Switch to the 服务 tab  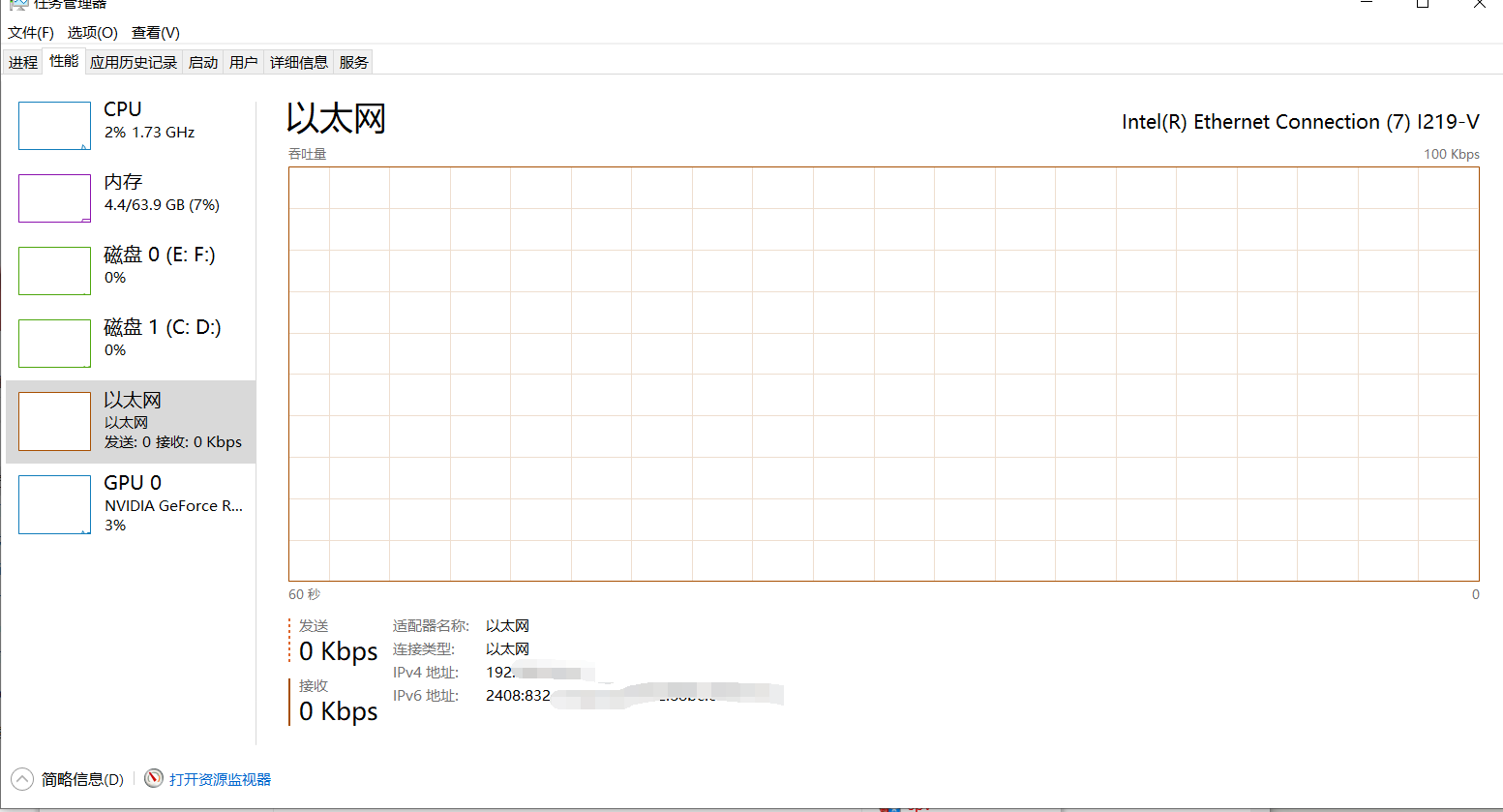353,63
